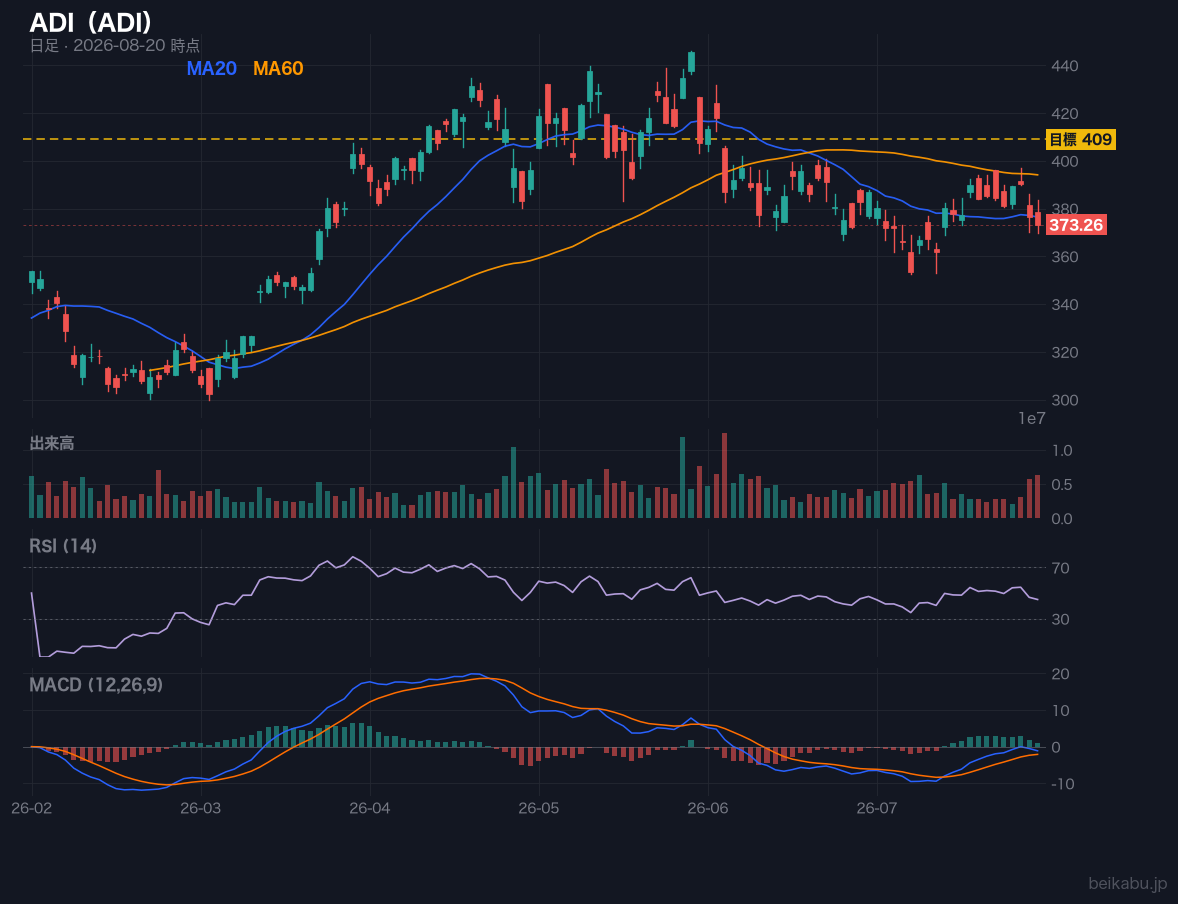Click the 340 price axis label

[1065, 304]
